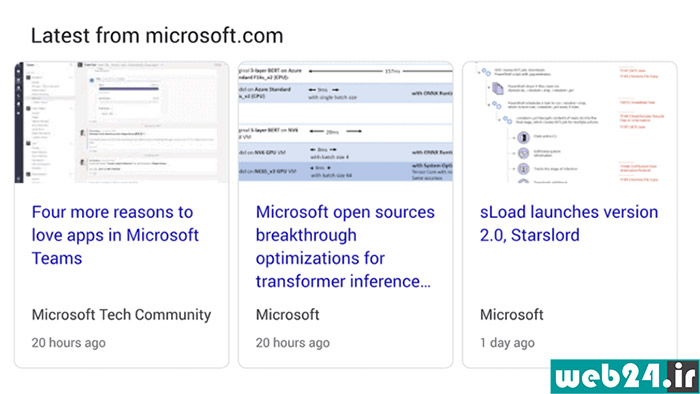This screenshot has width=700, height=394.
Task: Click 'Microsoft' source under transformer inference card
Action: point(288,315)
